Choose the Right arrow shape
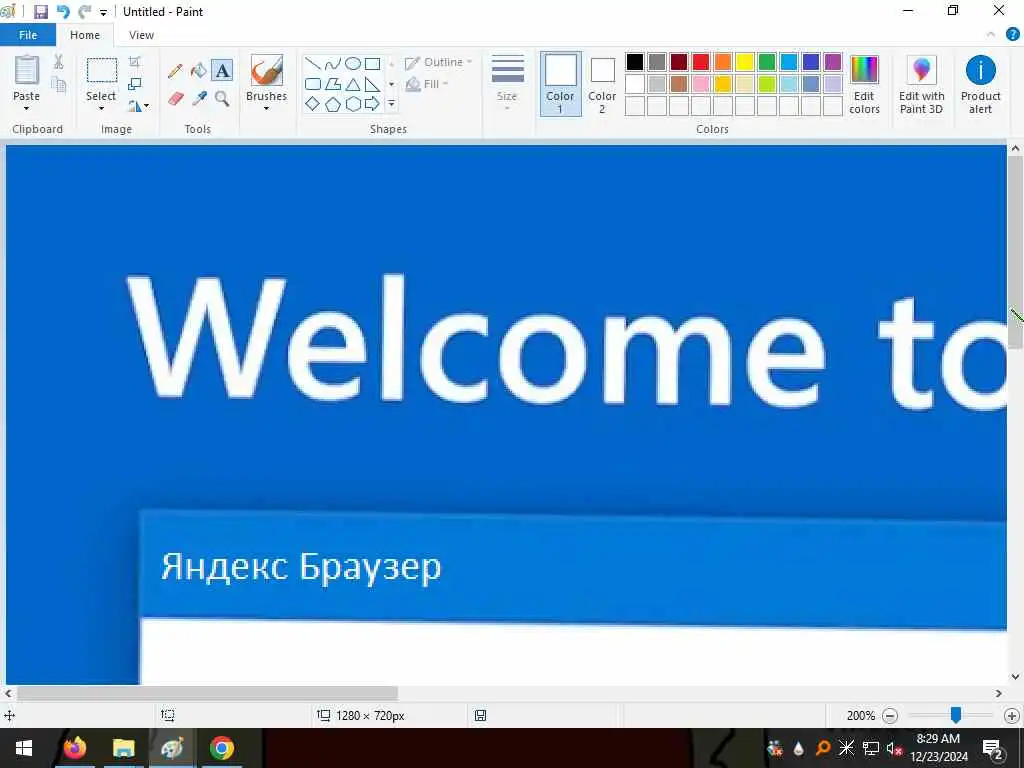The width and height of the screenshot is (1024, 768). tap(372, 104)
